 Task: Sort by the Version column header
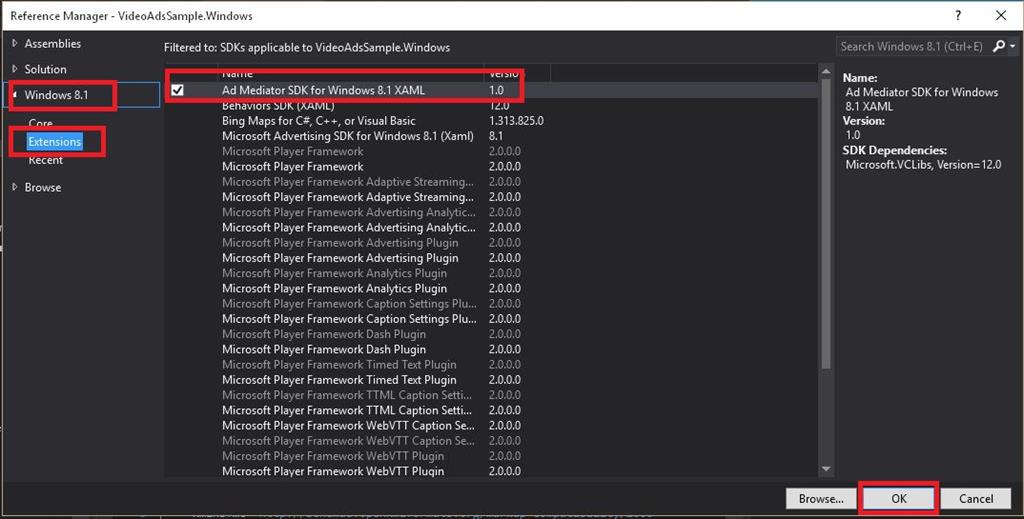517,73
